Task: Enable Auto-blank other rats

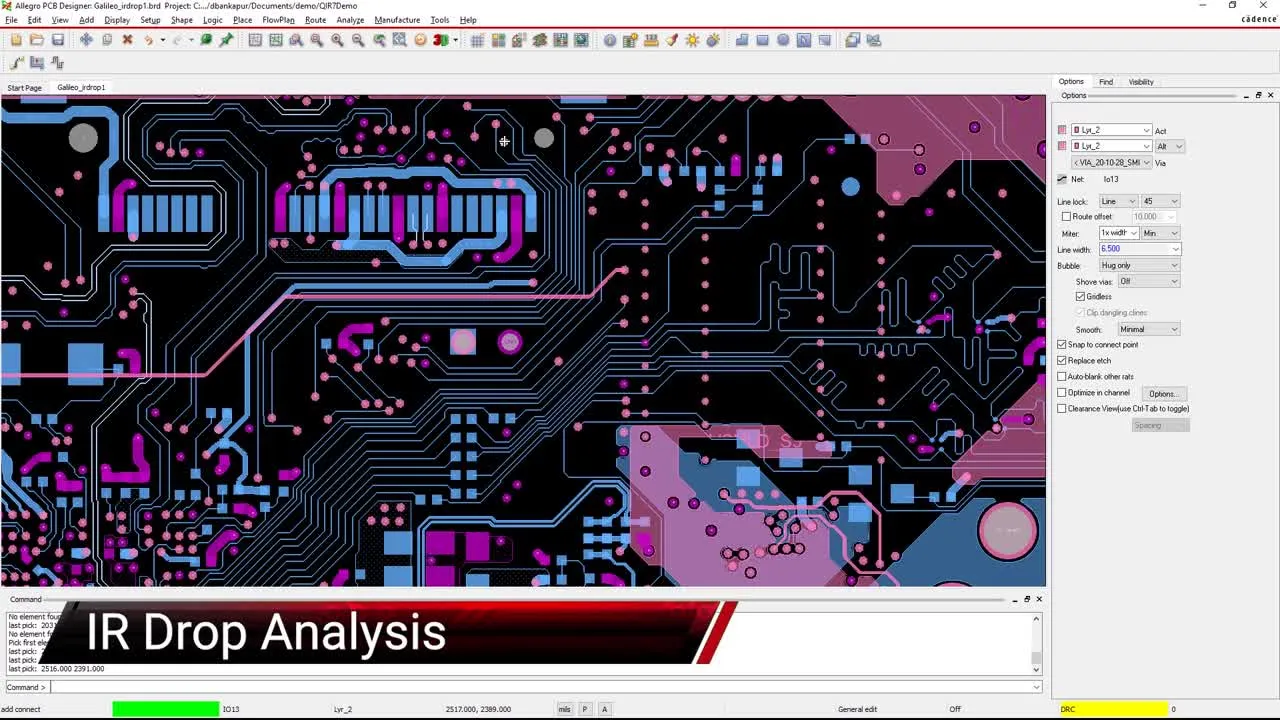Action: (x=1062, y=377)
